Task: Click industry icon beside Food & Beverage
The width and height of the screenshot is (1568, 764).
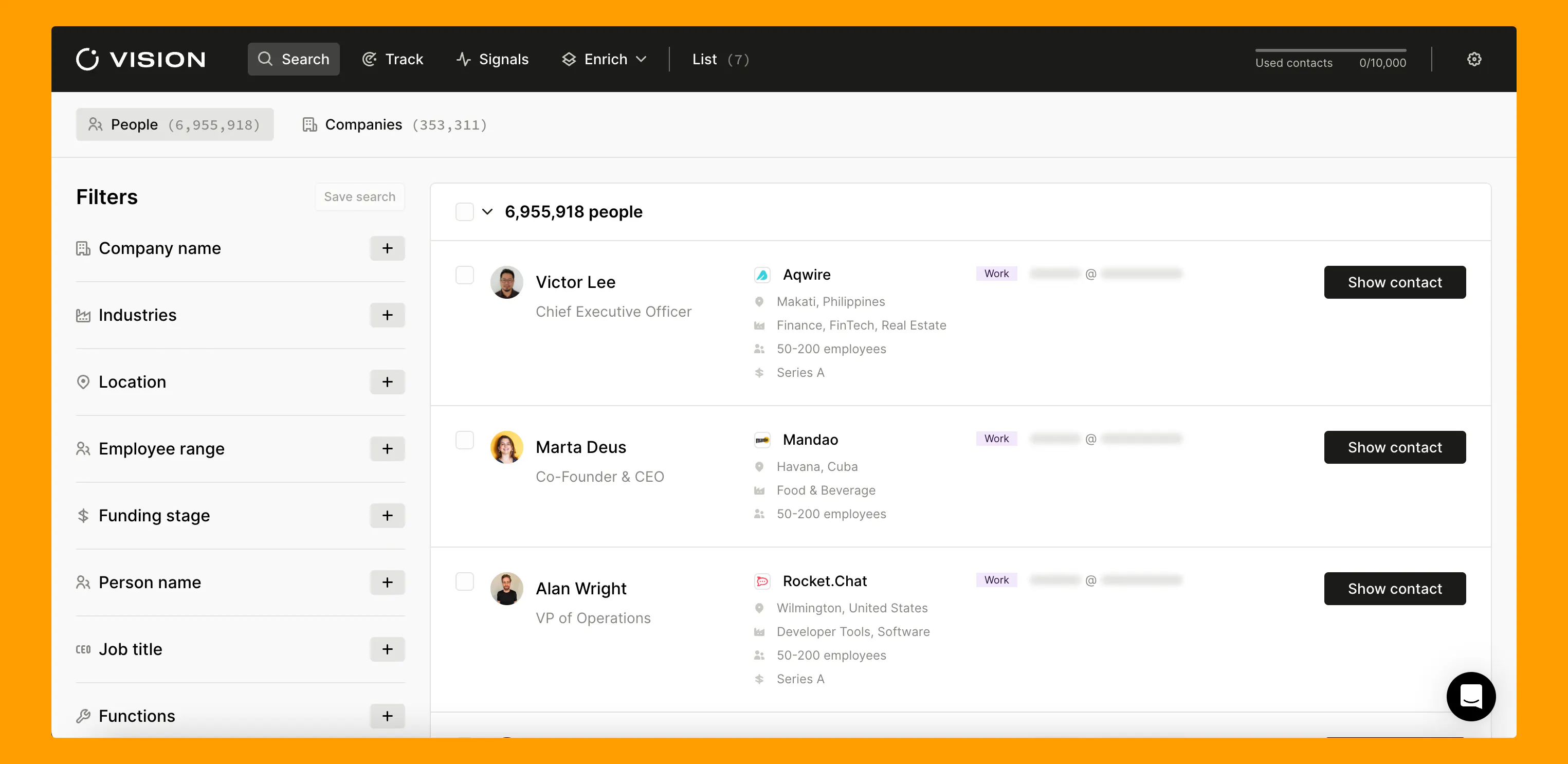Action: (x=759, y=490)
